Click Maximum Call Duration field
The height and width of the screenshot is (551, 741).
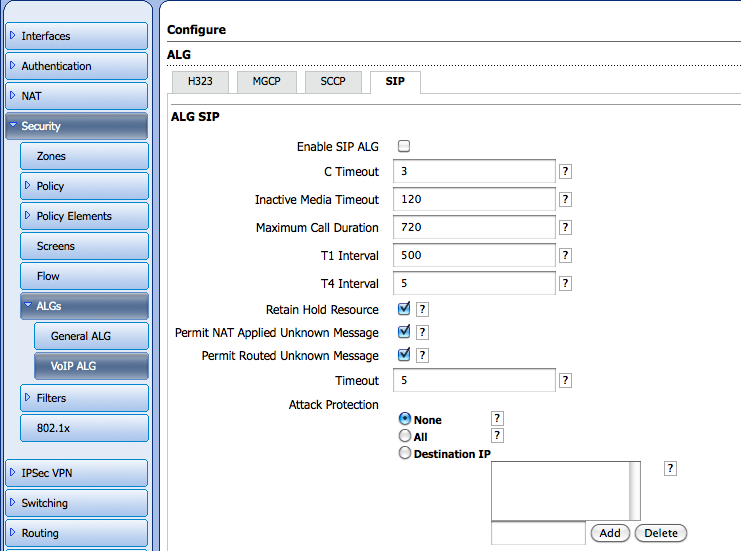[474, 227]
